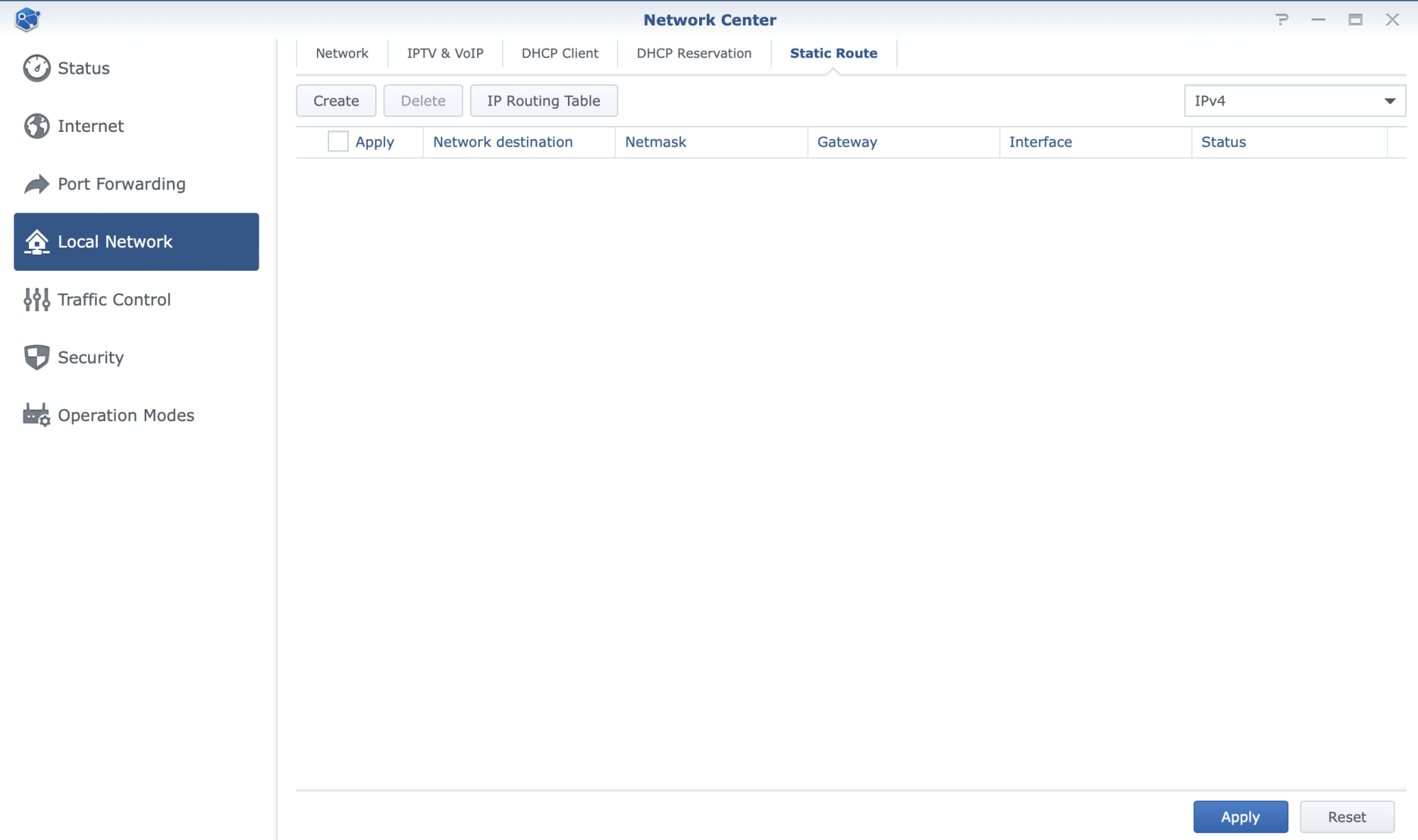Click the Port Forwarding arrow icon
Screen dimensions: 1418x840
click(36, 184)
